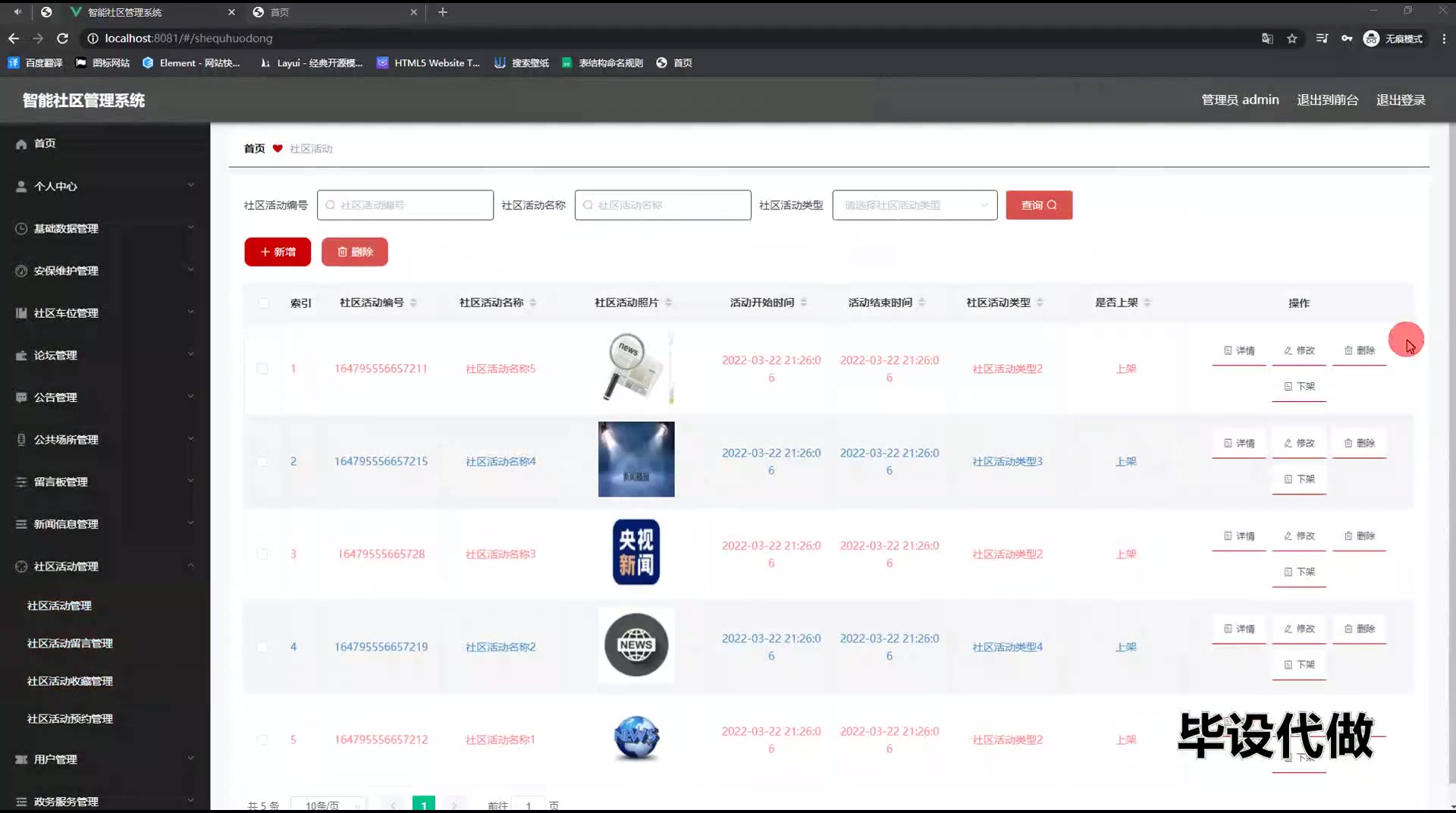Bookmark this page with the star icon
The image size is (1456, 813).
pyautogui.click(x=1292, y=39)
